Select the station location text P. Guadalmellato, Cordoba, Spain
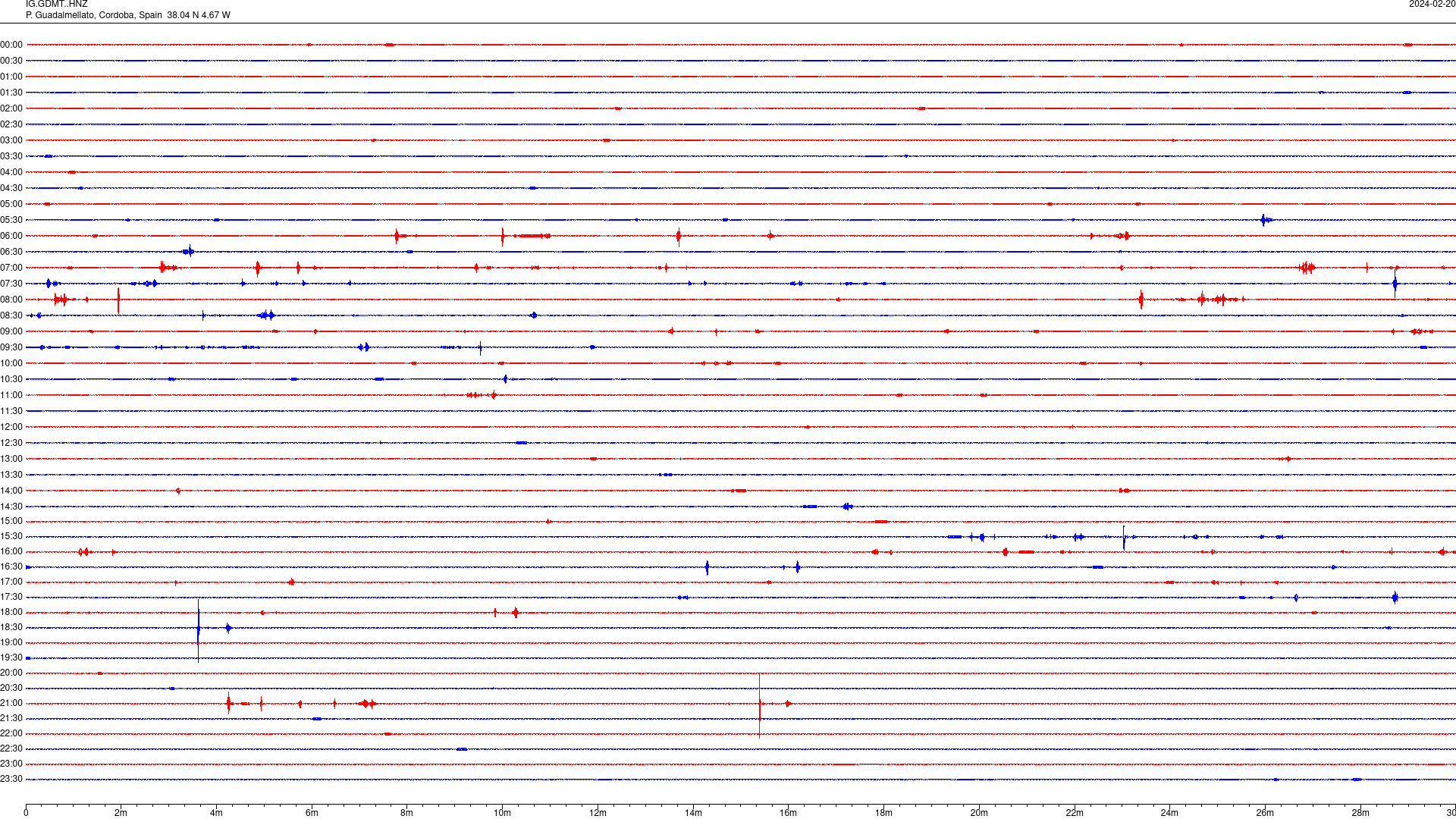1456x819 pixels. pos(94,15)
